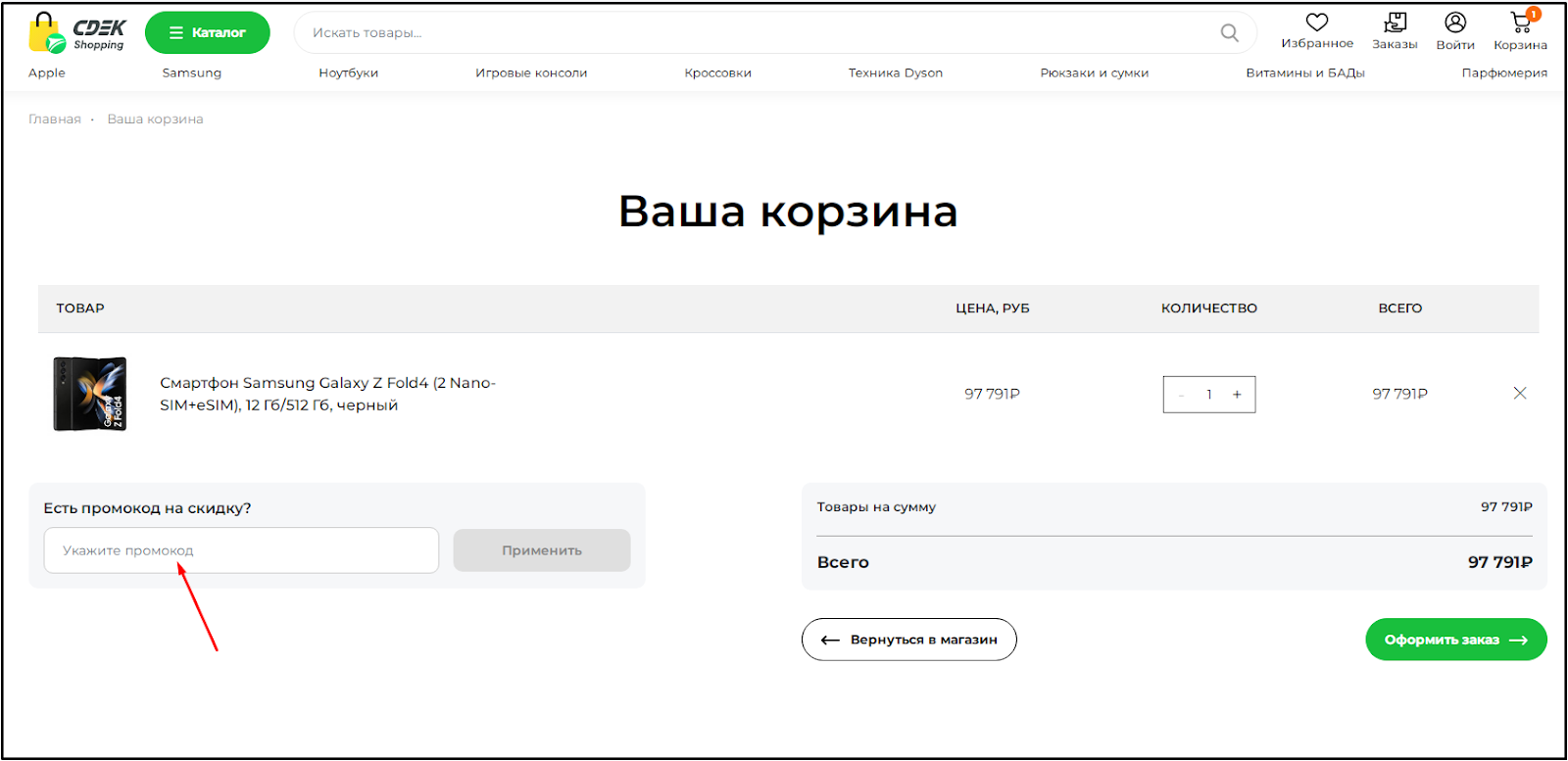1568x761 pixels.
Task: Click the Применить promo code button
Action: tap(542, 550)
